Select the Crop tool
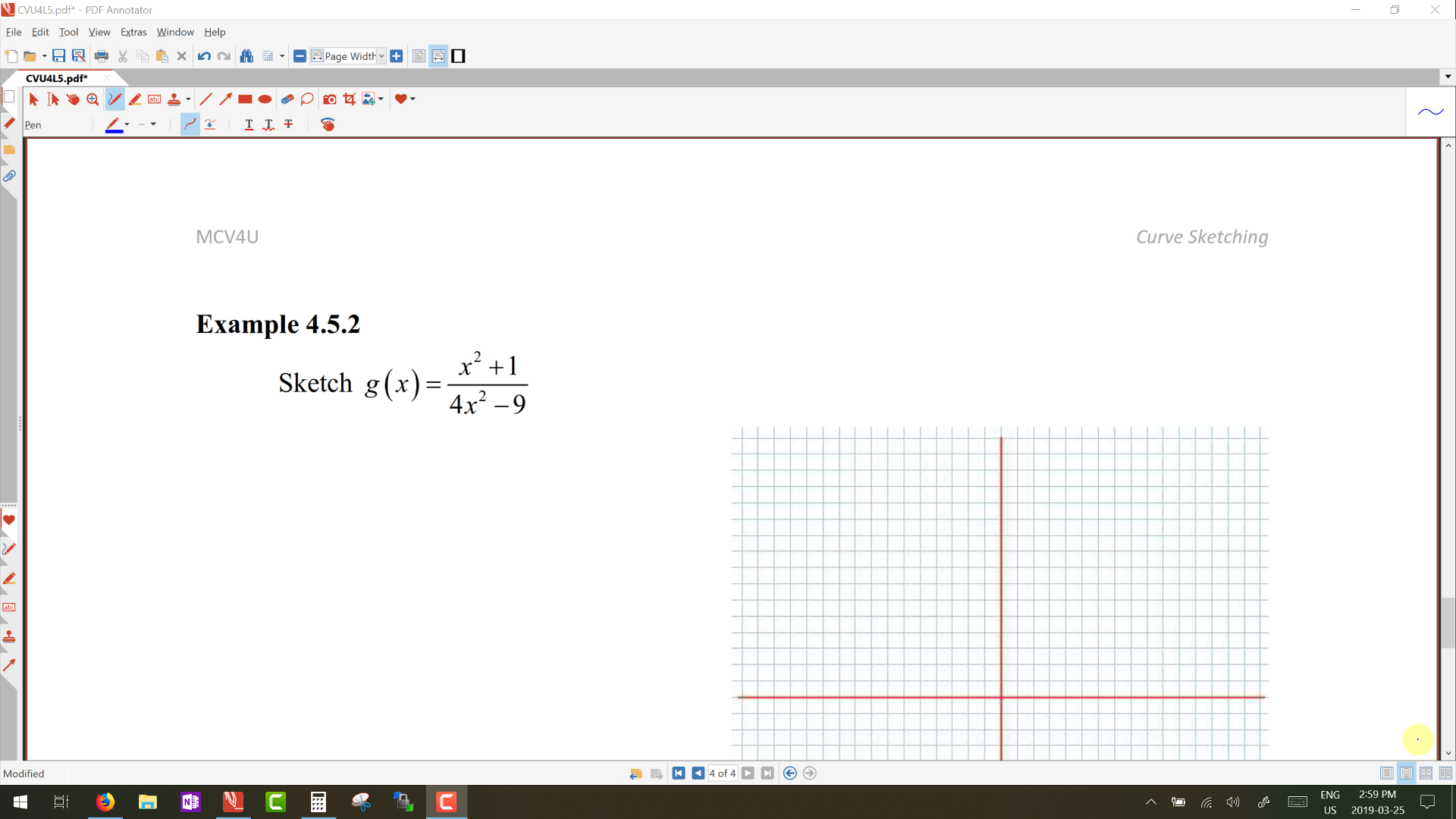The image size is (1456, 819). (350, 99)
